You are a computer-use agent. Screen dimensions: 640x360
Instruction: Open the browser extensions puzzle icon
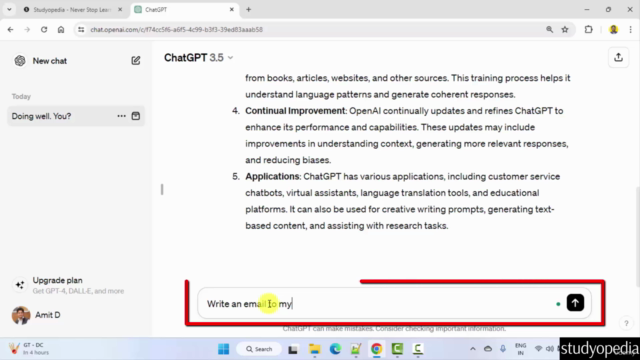tap(589, 29)
